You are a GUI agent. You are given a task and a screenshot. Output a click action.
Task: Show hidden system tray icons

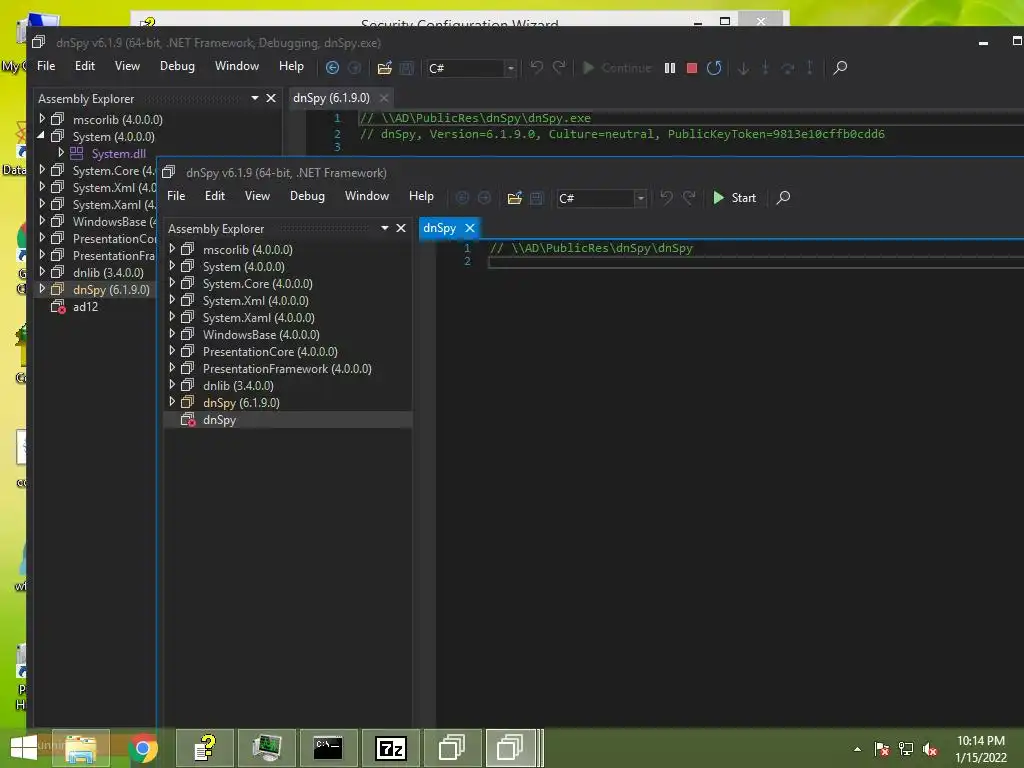point(857,749)
